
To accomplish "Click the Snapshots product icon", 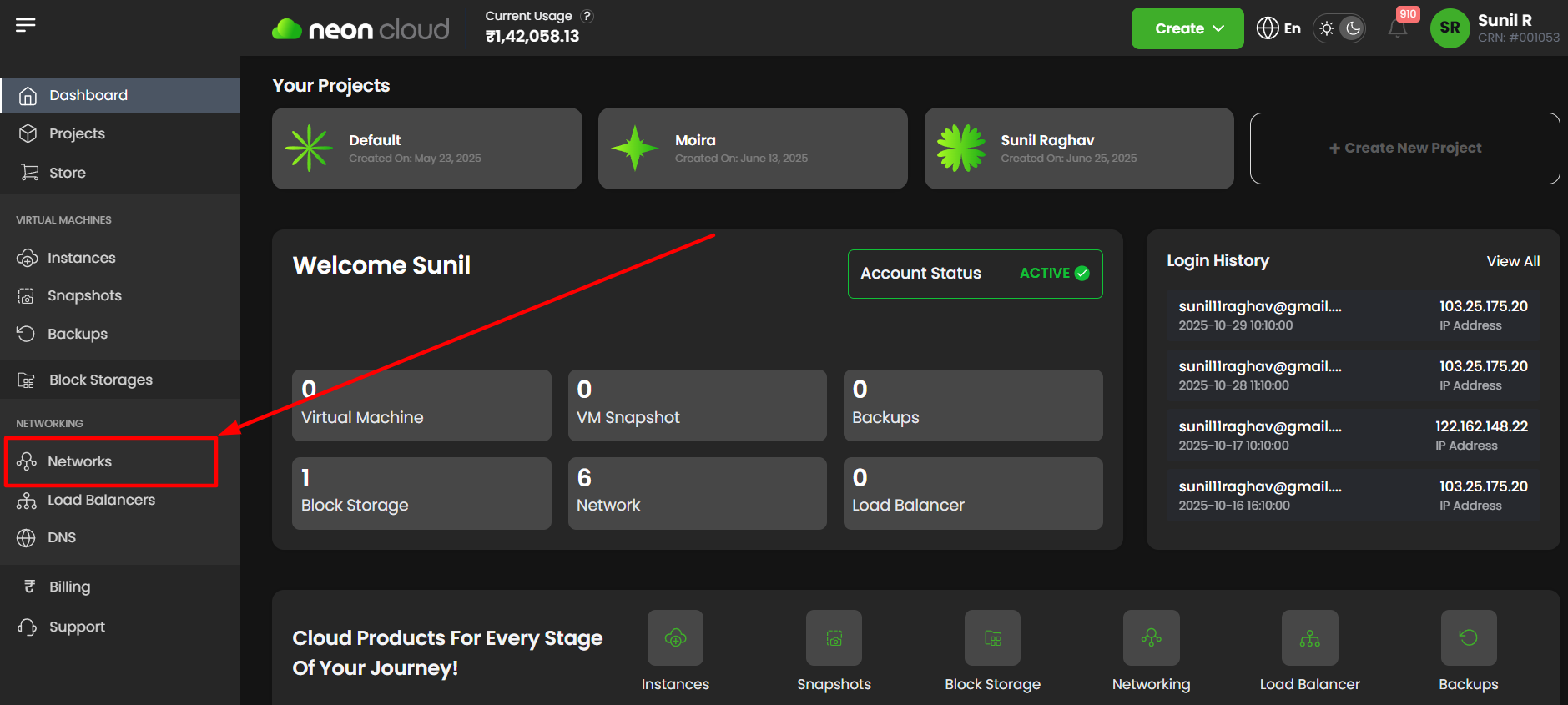I will pyautogui.click(x=834, y=638).
